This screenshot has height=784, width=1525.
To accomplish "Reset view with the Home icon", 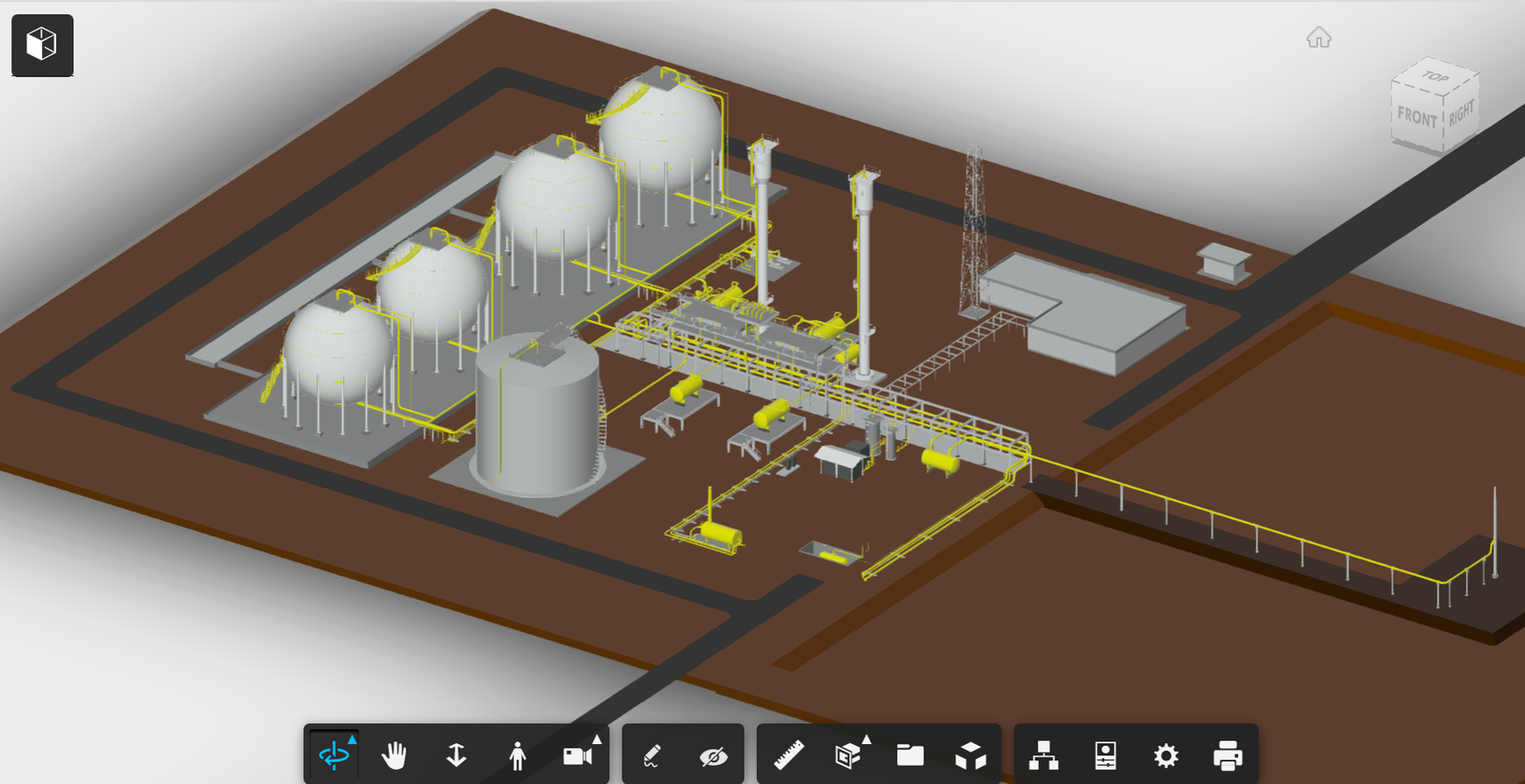I will point(1319,38).
